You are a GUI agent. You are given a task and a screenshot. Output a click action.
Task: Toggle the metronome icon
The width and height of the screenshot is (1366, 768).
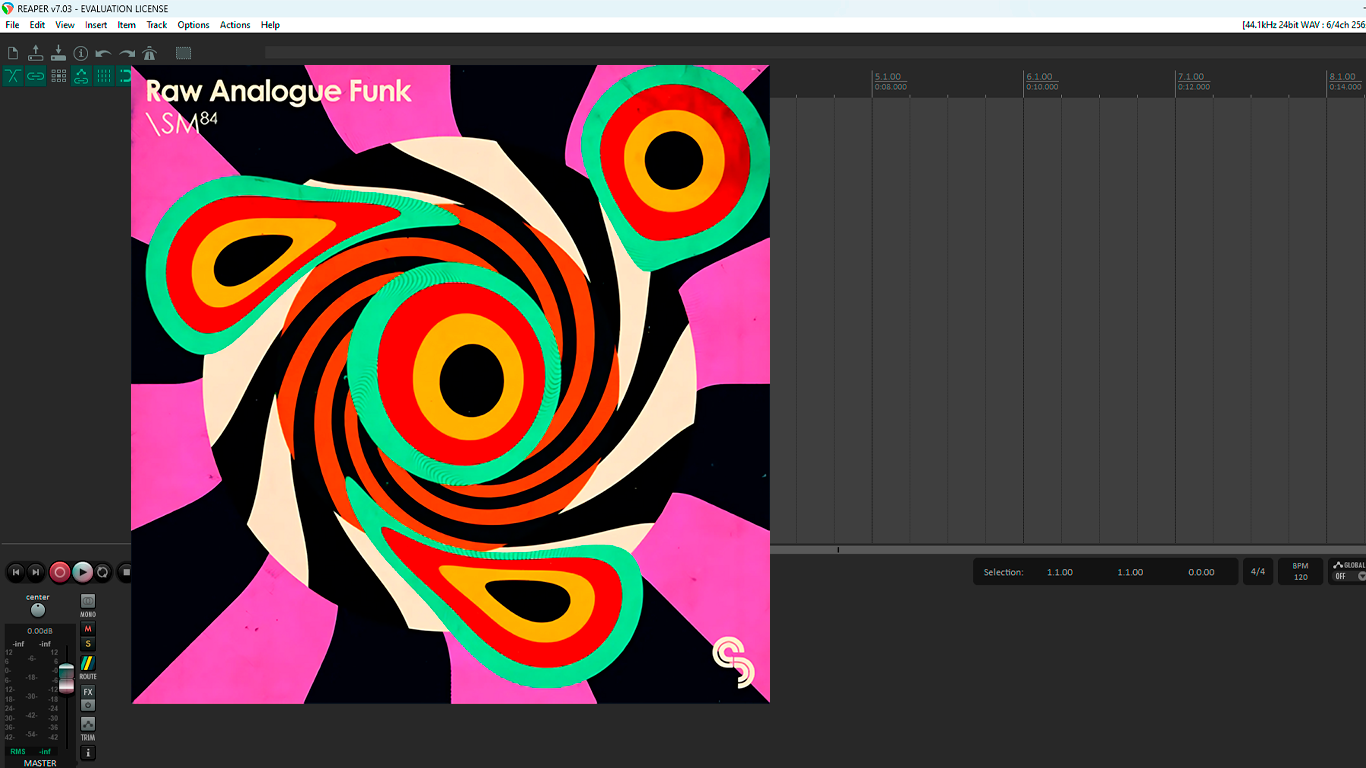click(x=150, y=53)
